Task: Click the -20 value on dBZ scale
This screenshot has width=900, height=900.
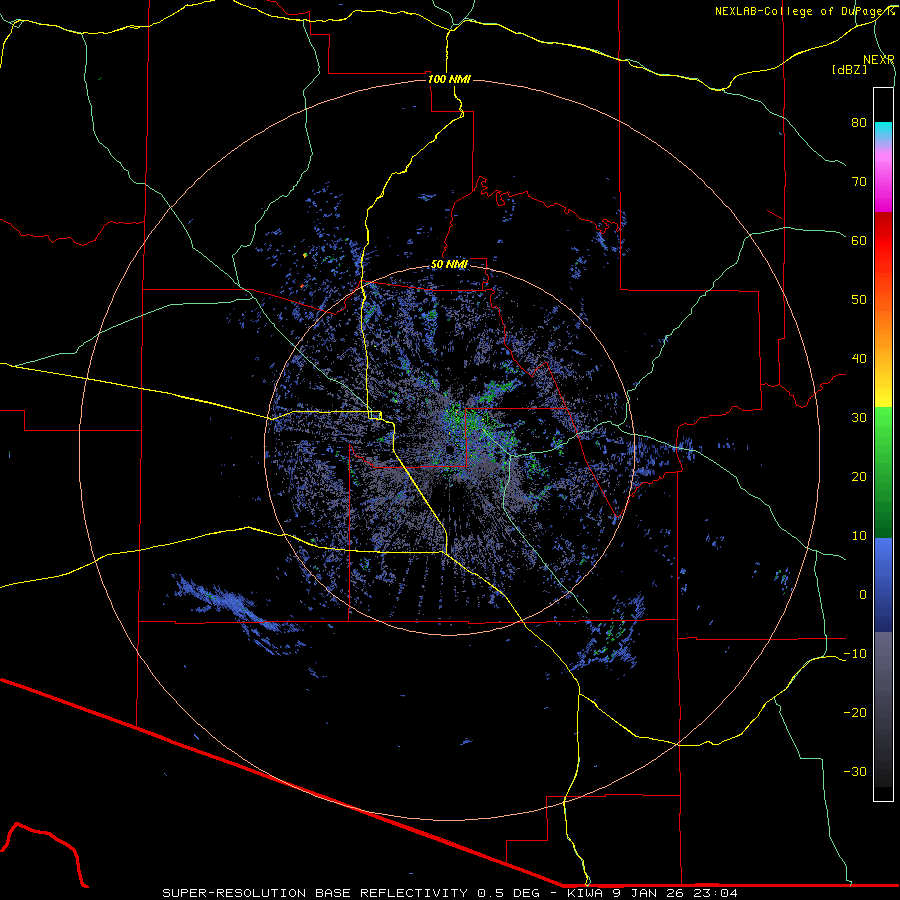Action: click(855, 712)
